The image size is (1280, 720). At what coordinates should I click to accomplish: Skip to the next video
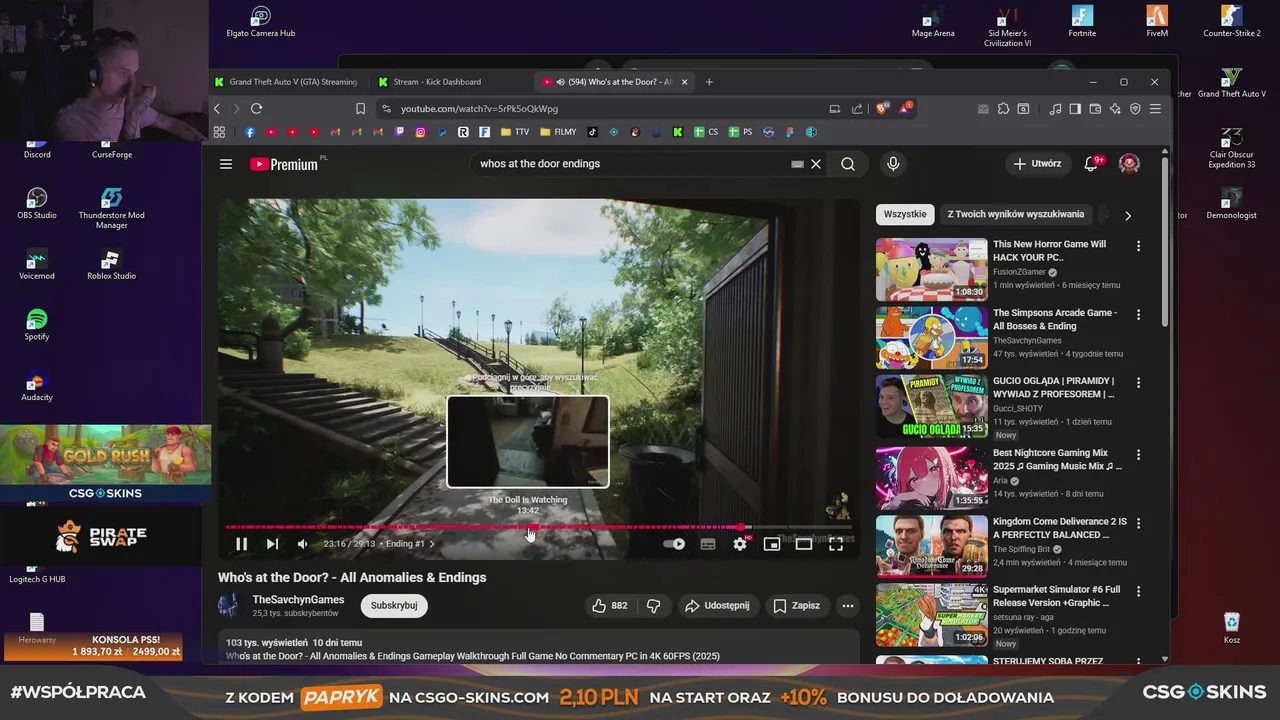[x=272, y=544]
